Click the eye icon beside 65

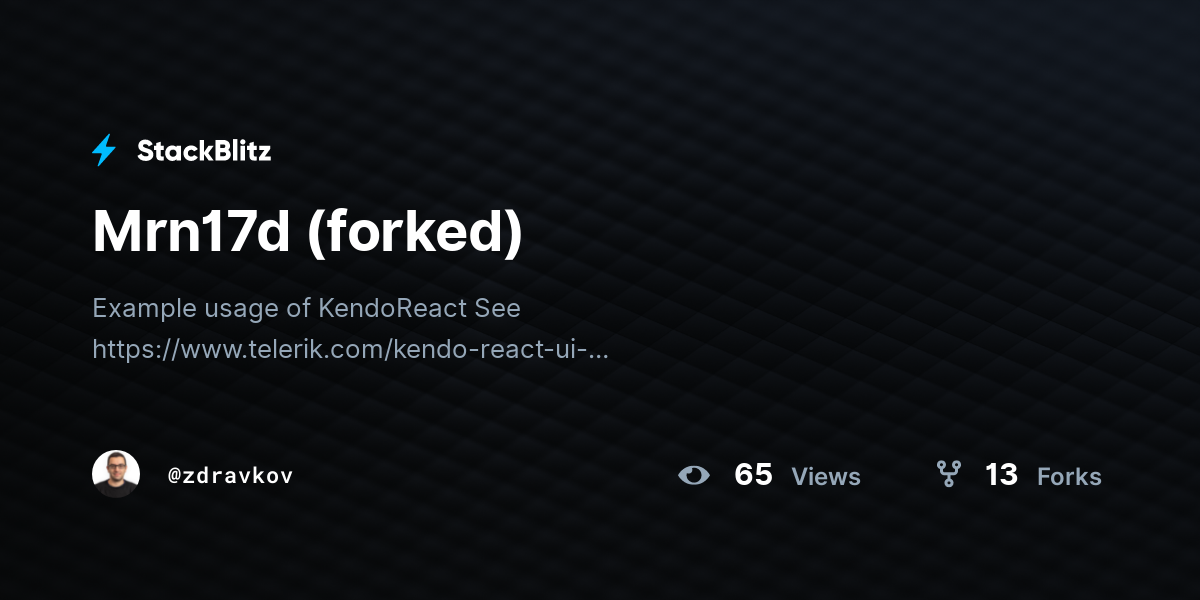pyautogui.click(x=694, y=475)
